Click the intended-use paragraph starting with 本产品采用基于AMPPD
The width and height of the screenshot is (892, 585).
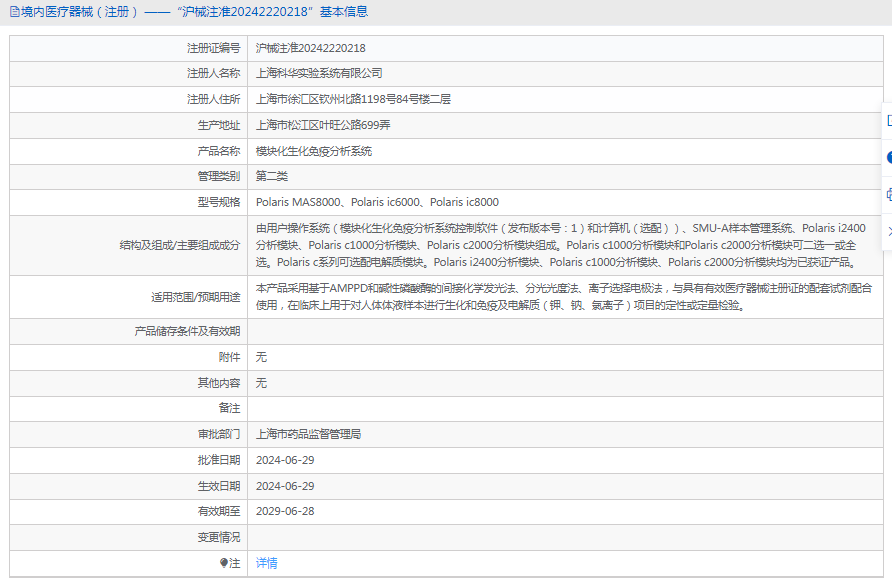click(564, 297)
